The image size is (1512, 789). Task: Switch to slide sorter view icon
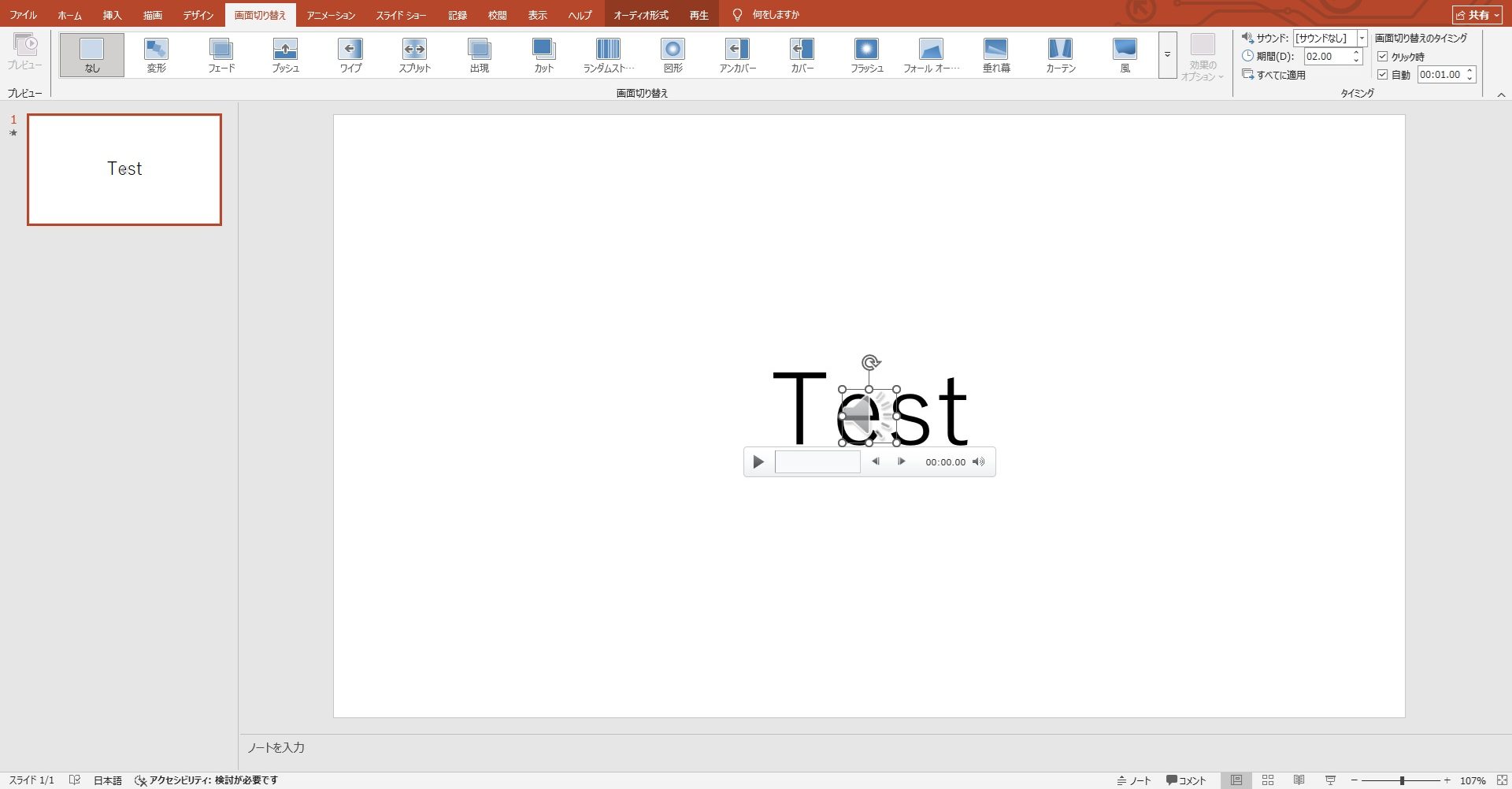pyautogui.click(x=1268, y=780)
